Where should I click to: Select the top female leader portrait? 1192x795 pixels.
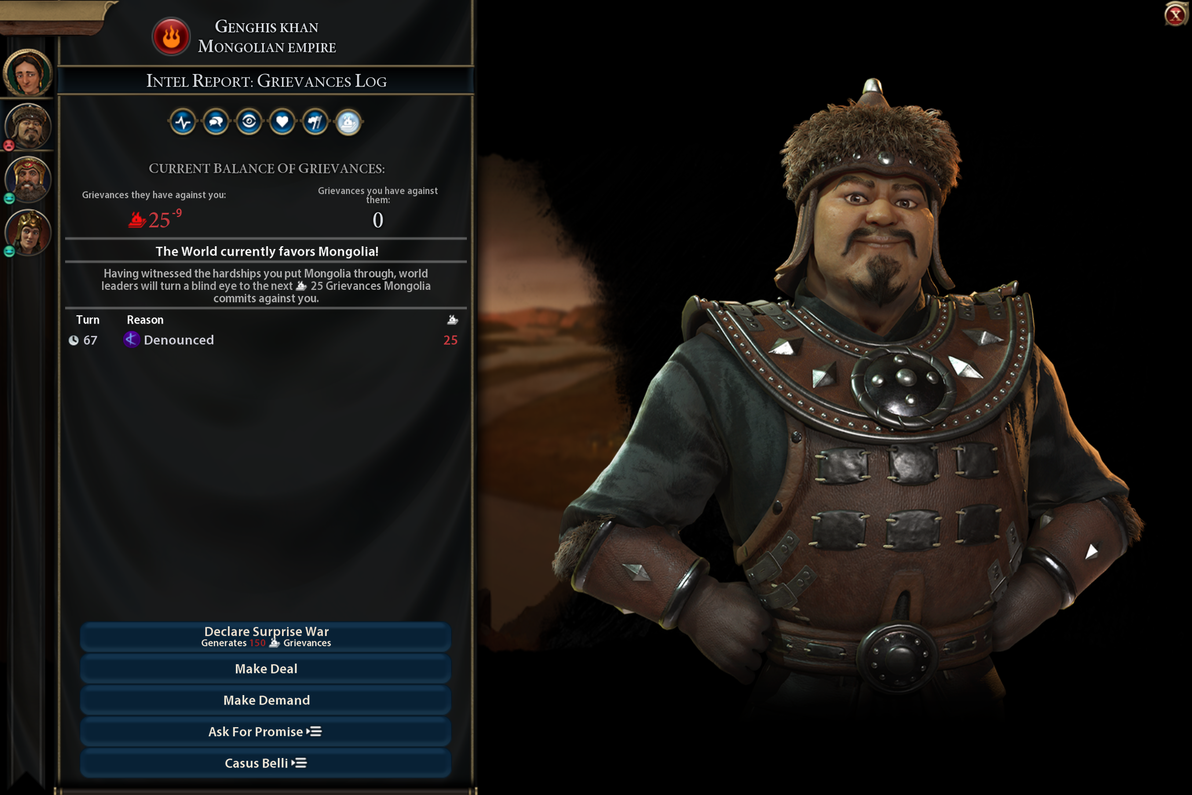click(x=27, y=72)
